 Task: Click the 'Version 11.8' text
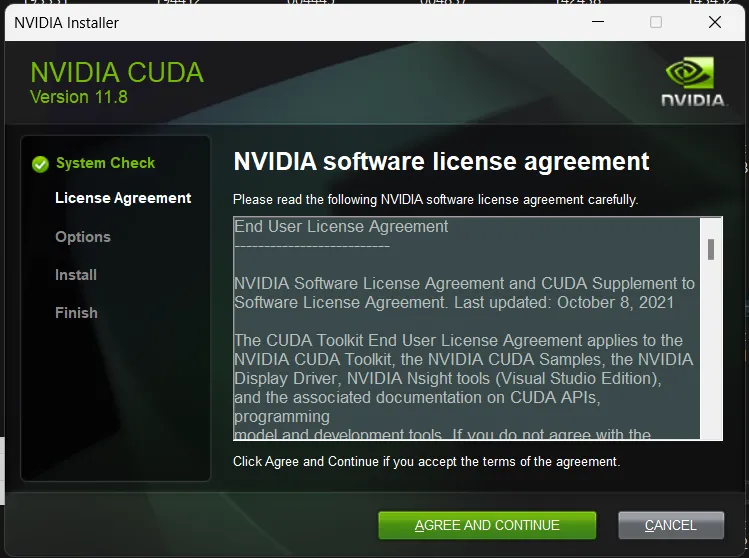point(79,97)
